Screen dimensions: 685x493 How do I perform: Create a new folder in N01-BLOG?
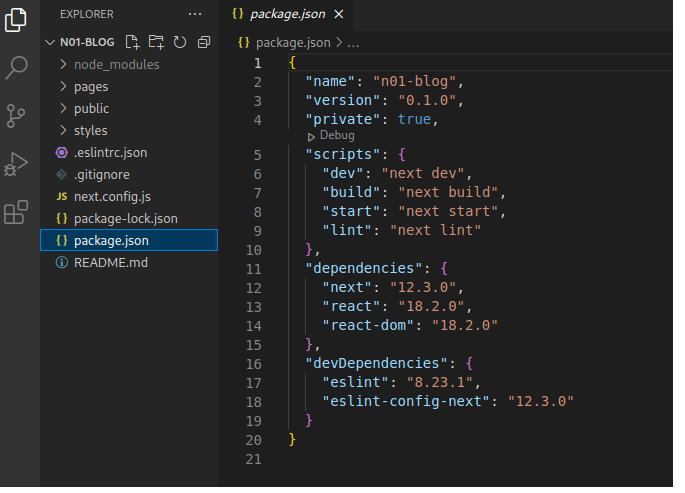pyautogui.click(x=156, y=42)
